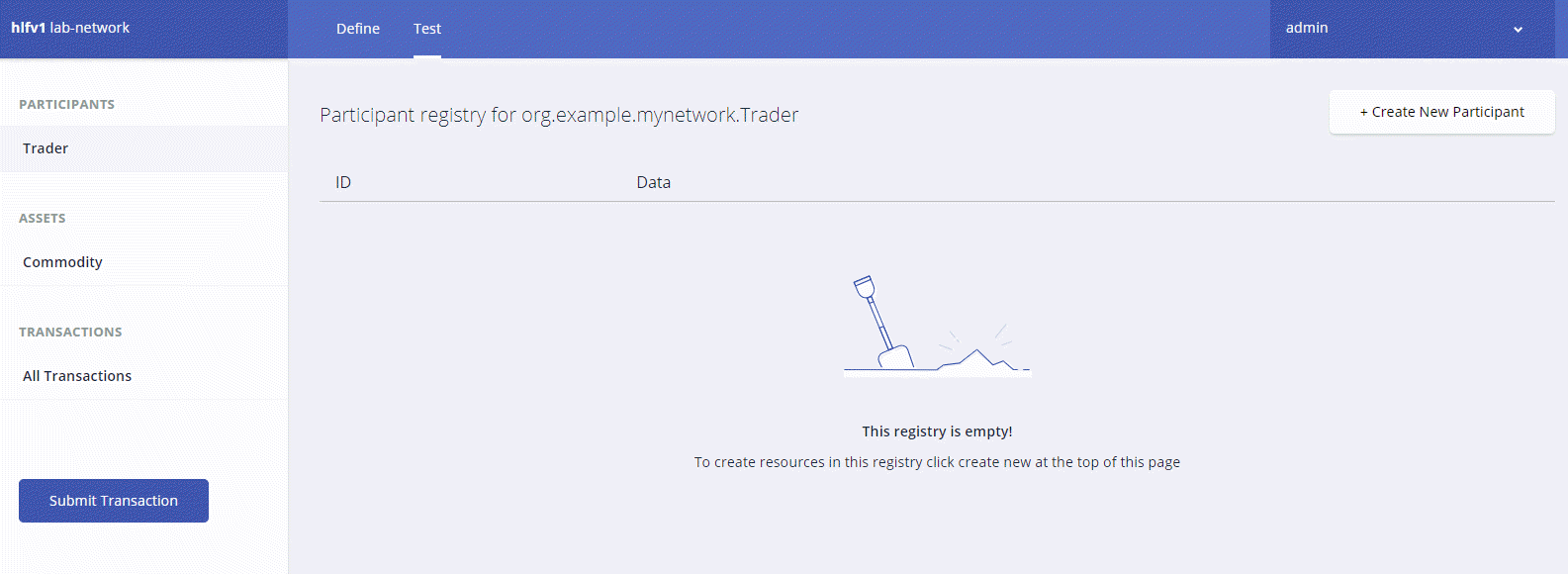This screenshot has height=574, width=1568.
Task: Expand the admin identity dropdown arrow
Action: [x=1518, y=30]
